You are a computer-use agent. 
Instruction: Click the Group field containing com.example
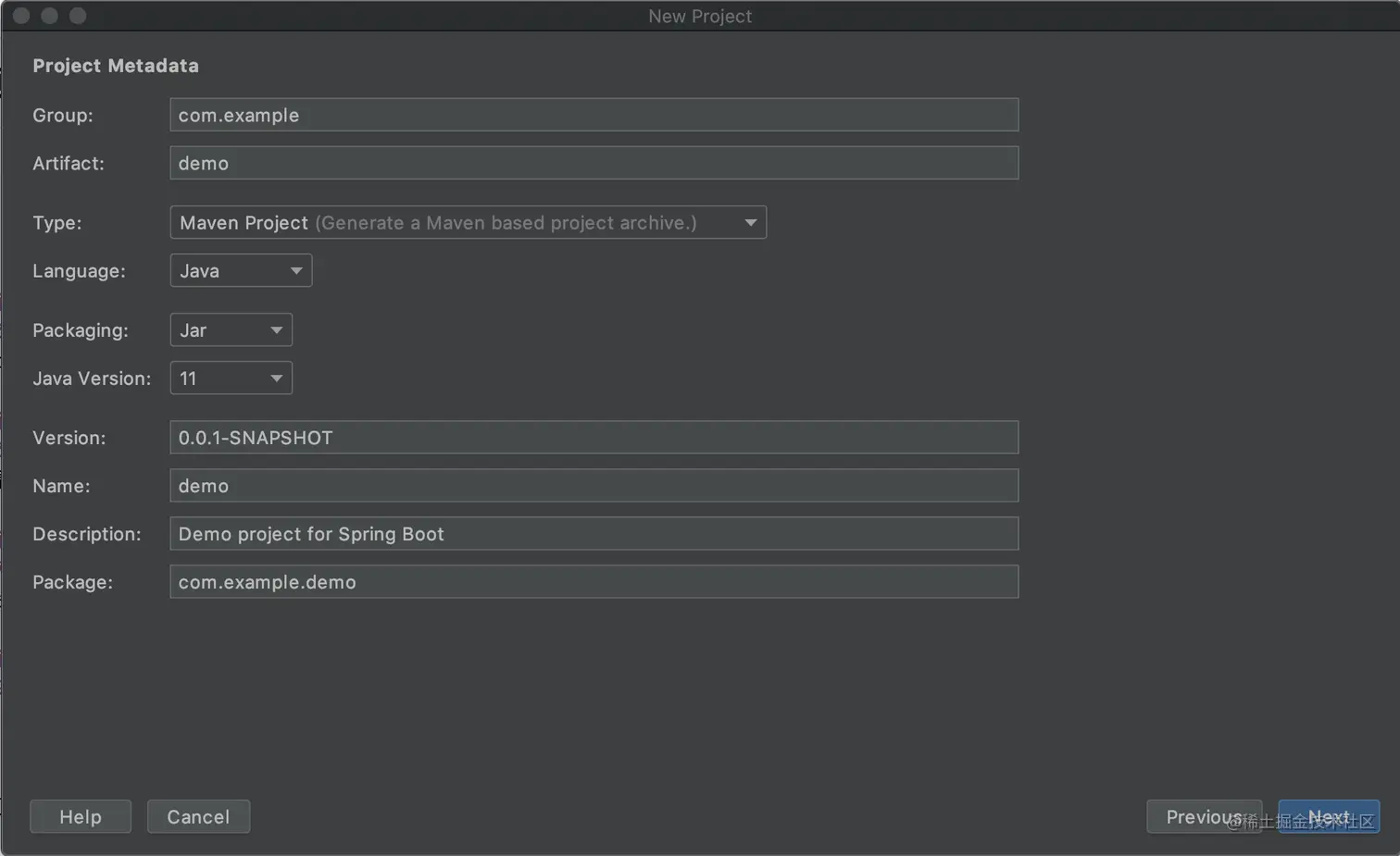click(594, 115)
